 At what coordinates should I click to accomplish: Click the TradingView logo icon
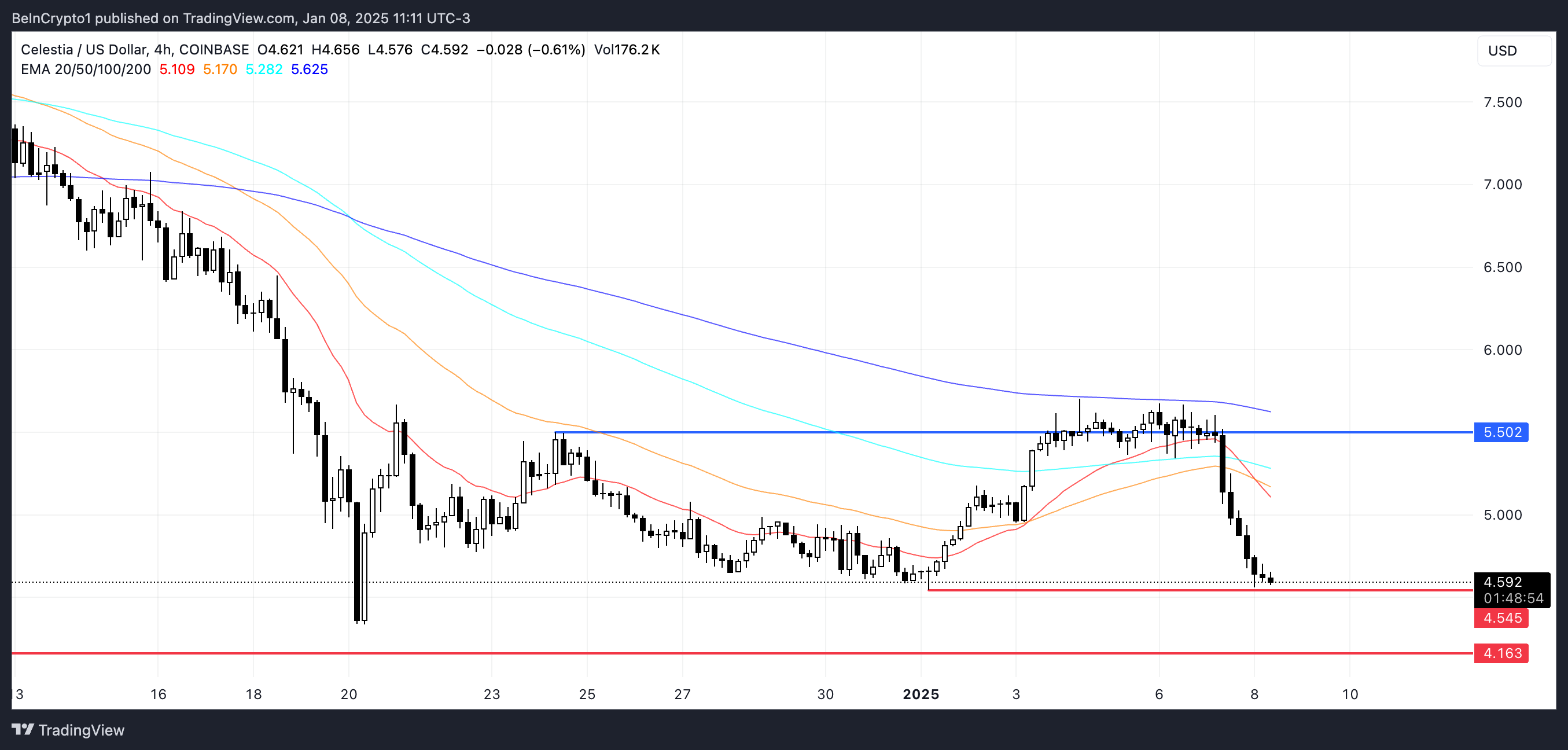pyautogui.click(x=23, y=729)
